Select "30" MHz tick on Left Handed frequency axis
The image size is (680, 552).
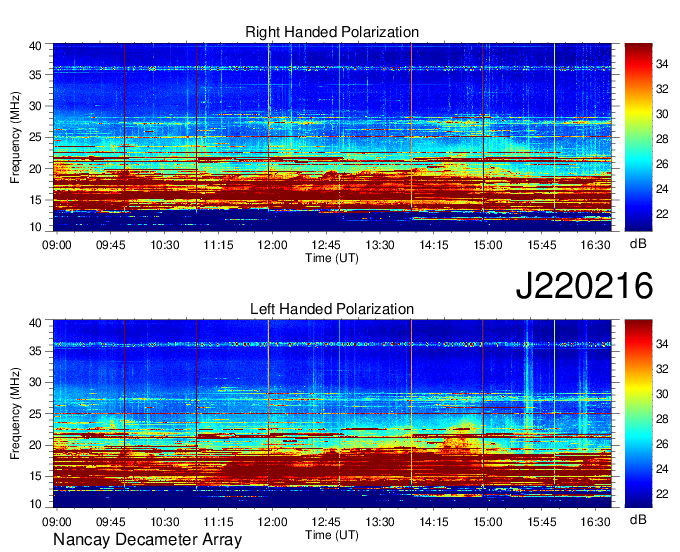(x=36, y=382)
